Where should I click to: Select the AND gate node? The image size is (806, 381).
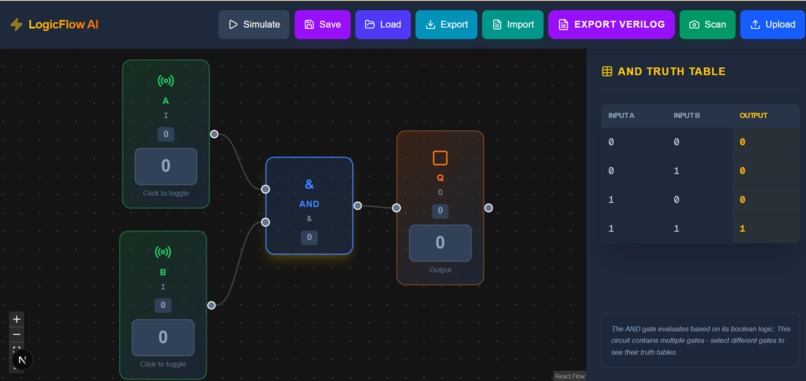309,206
